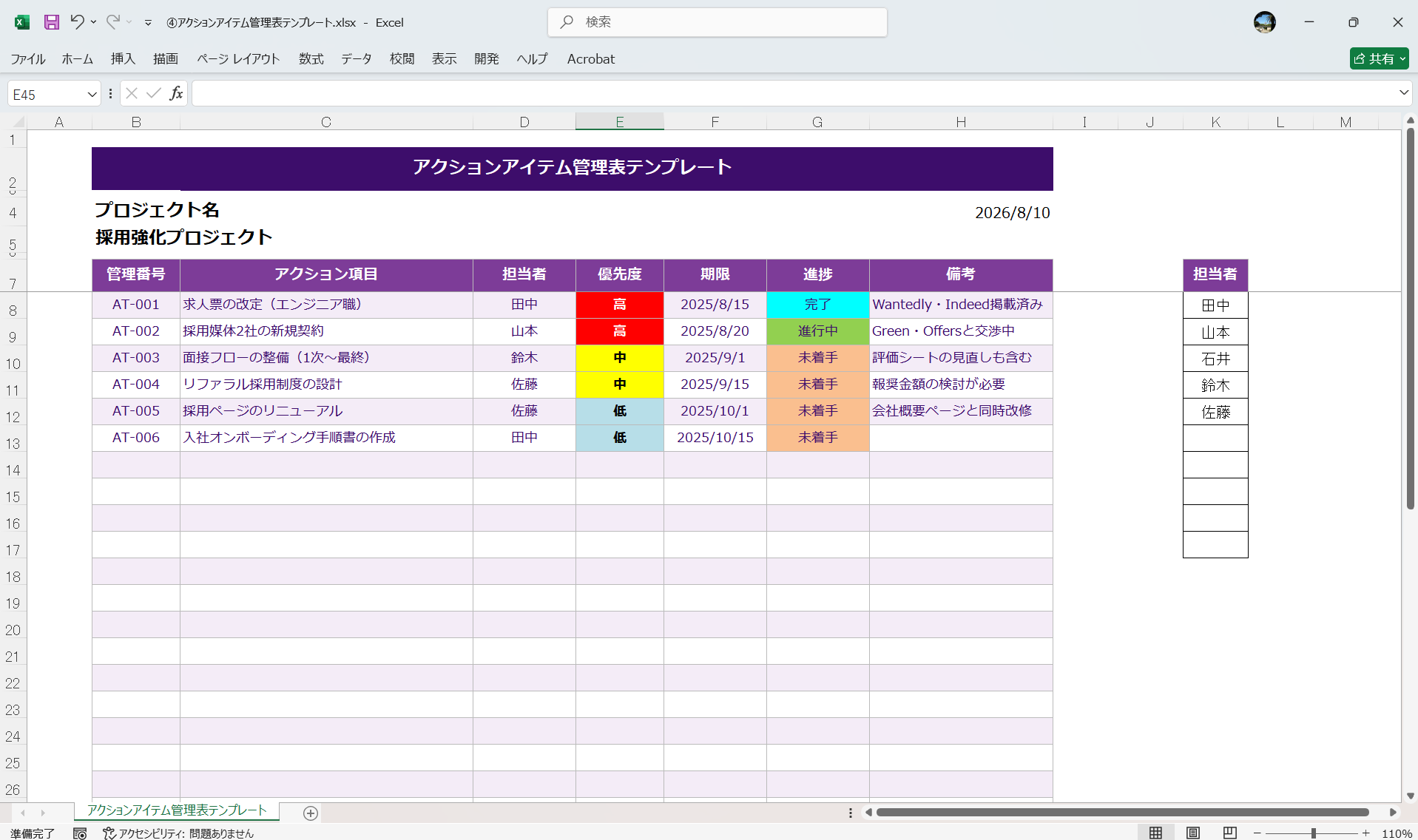The width and height of the screenshot is (1418, 840).
Task: Click the Redo arrow icon
Action: tap(112, 22)
